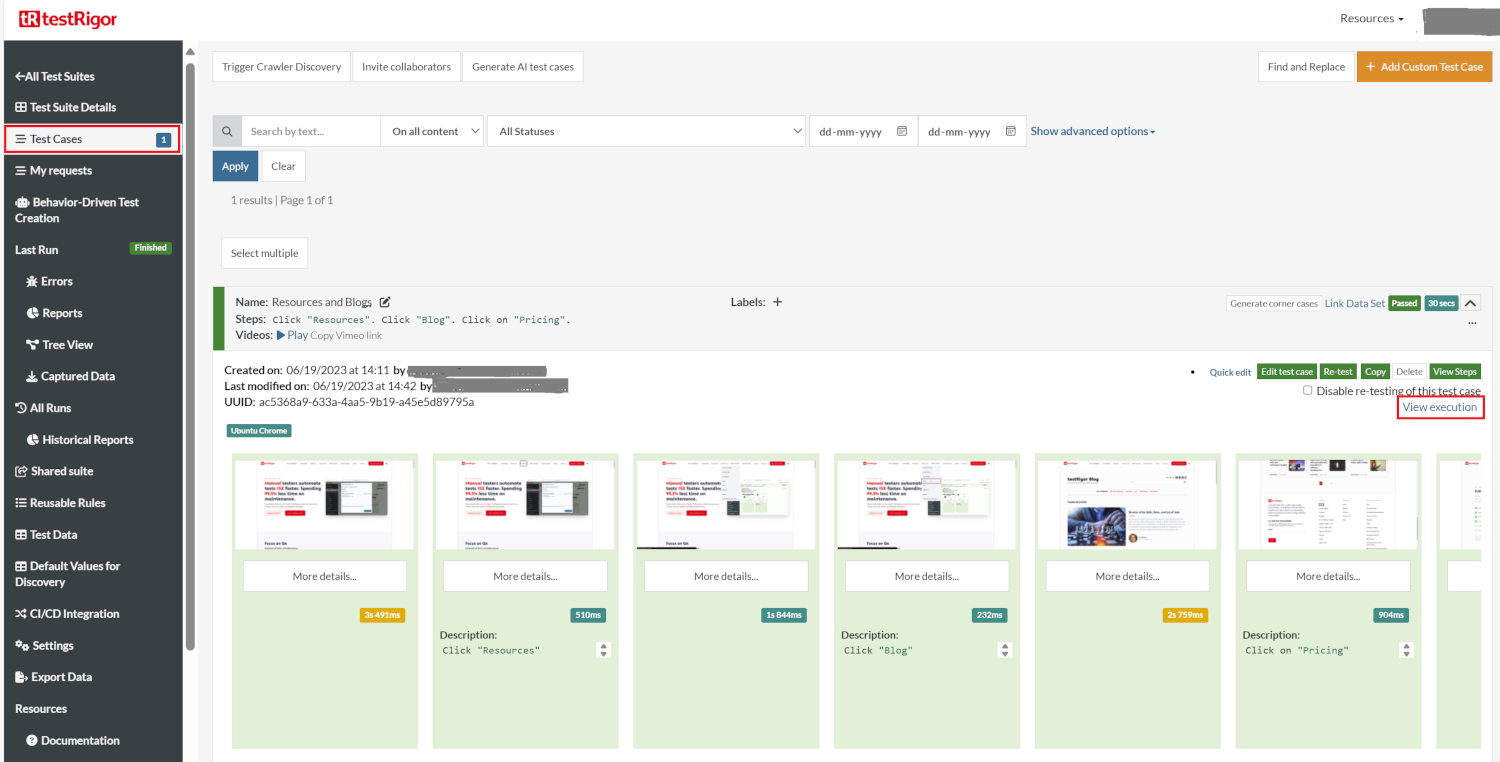
Task: Click the View execution link
Action: tap(1439, 407)
